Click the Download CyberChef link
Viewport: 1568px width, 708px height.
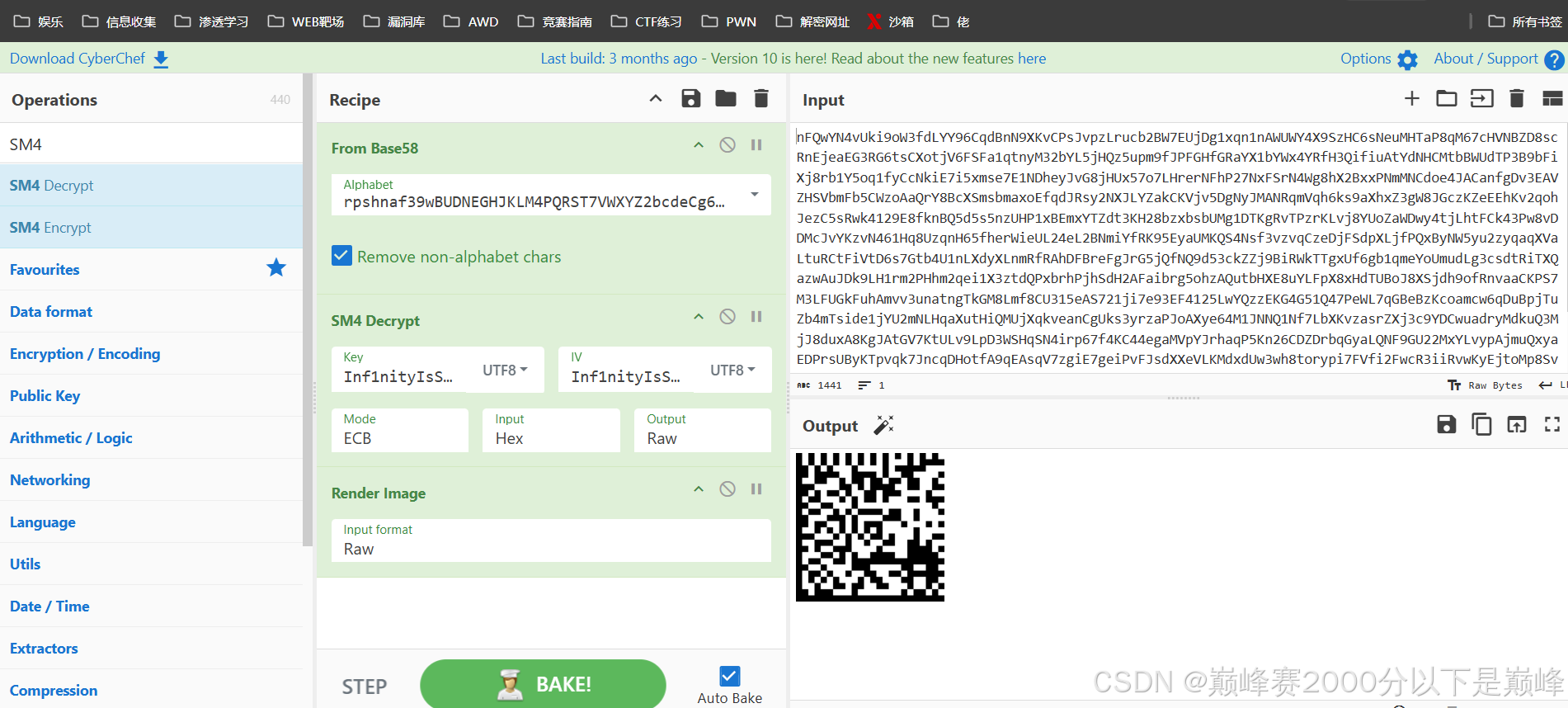click(89, 59)
